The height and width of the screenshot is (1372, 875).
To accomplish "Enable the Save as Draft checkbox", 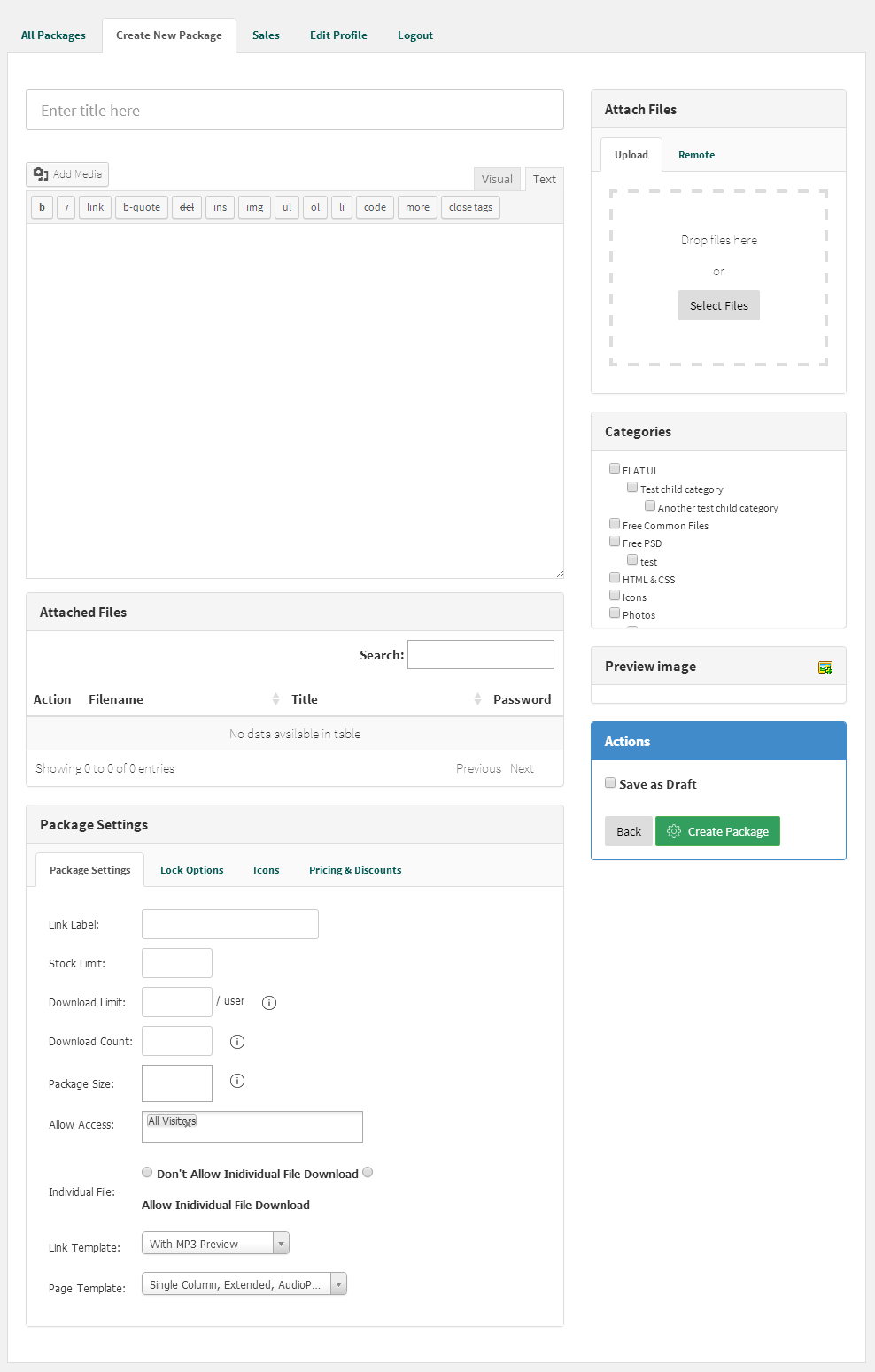I will tap(610, 782).
